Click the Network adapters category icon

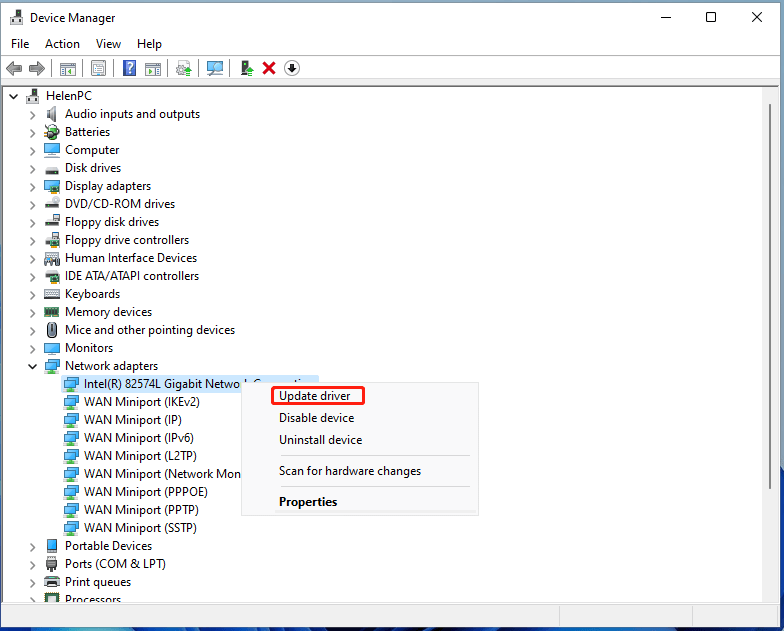52,366
